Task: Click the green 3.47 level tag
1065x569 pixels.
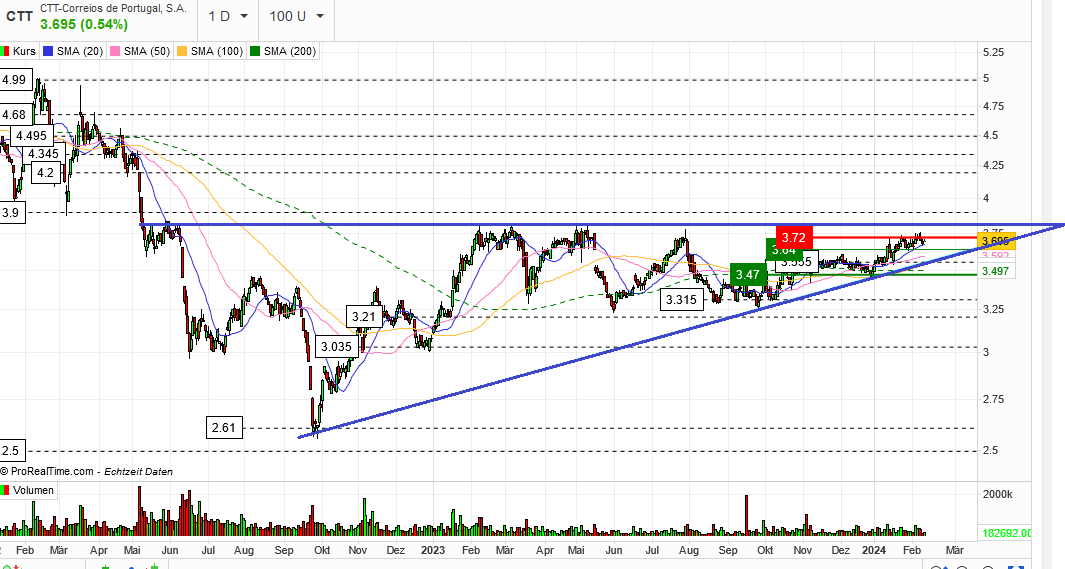Action: coord(748,274)
